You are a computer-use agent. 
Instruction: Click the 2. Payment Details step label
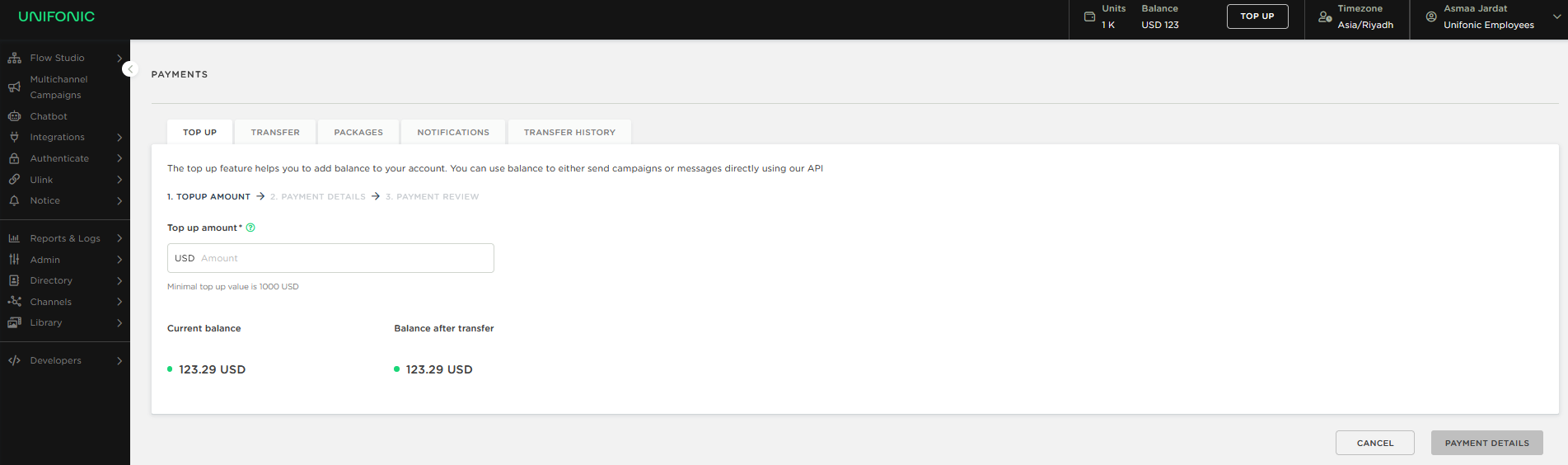click(318, 196)
